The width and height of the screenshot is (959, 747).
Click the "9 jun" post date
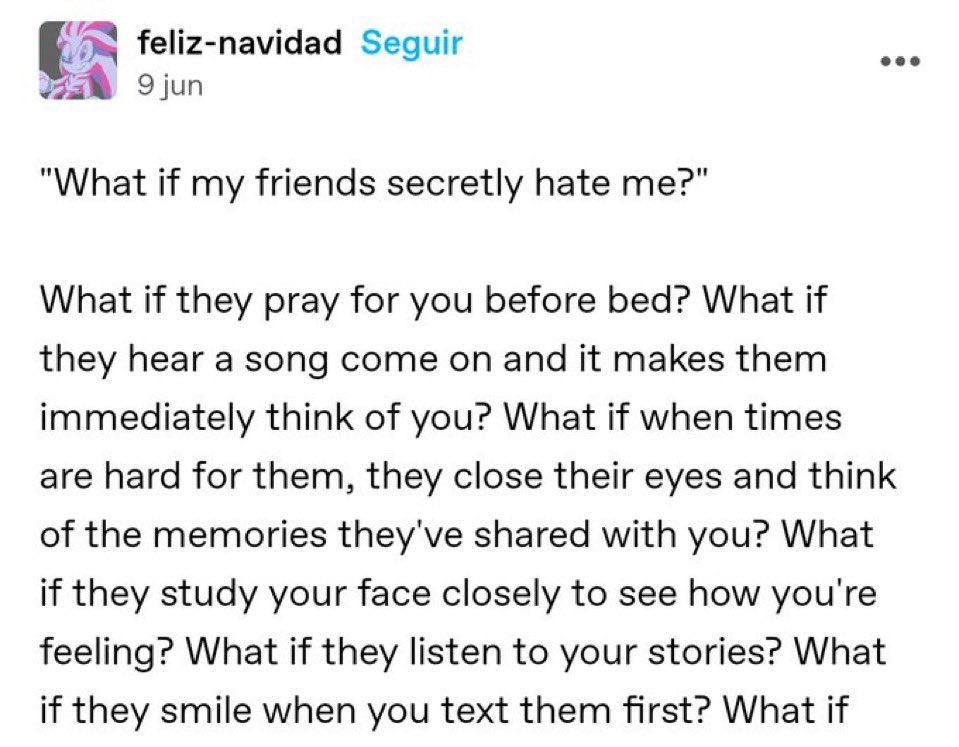(168, 86)
